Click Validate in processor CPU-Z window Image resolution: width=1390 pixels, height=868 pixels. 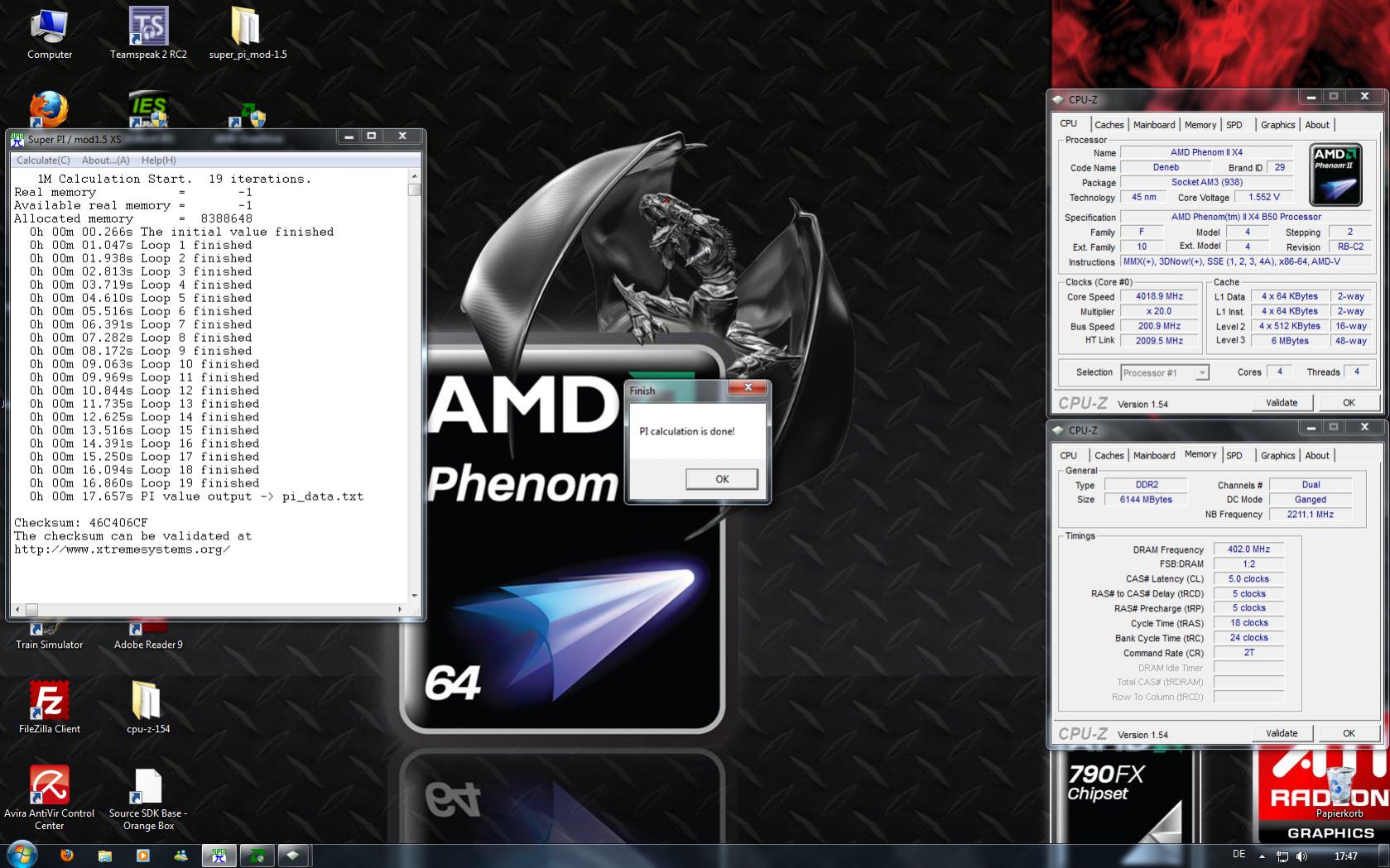tap(1282, 403)
